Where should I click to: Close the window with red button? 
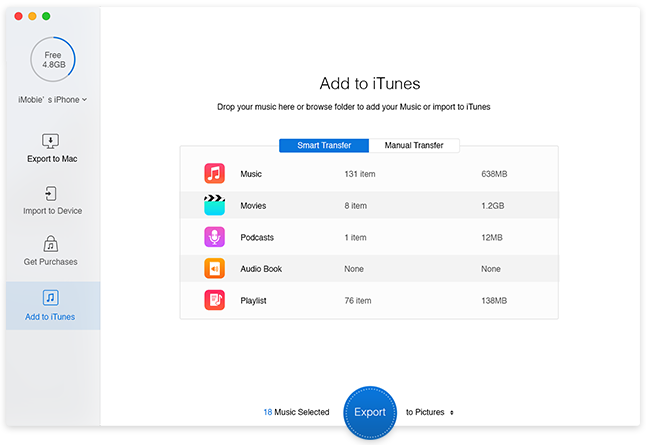tap(19, 16)
